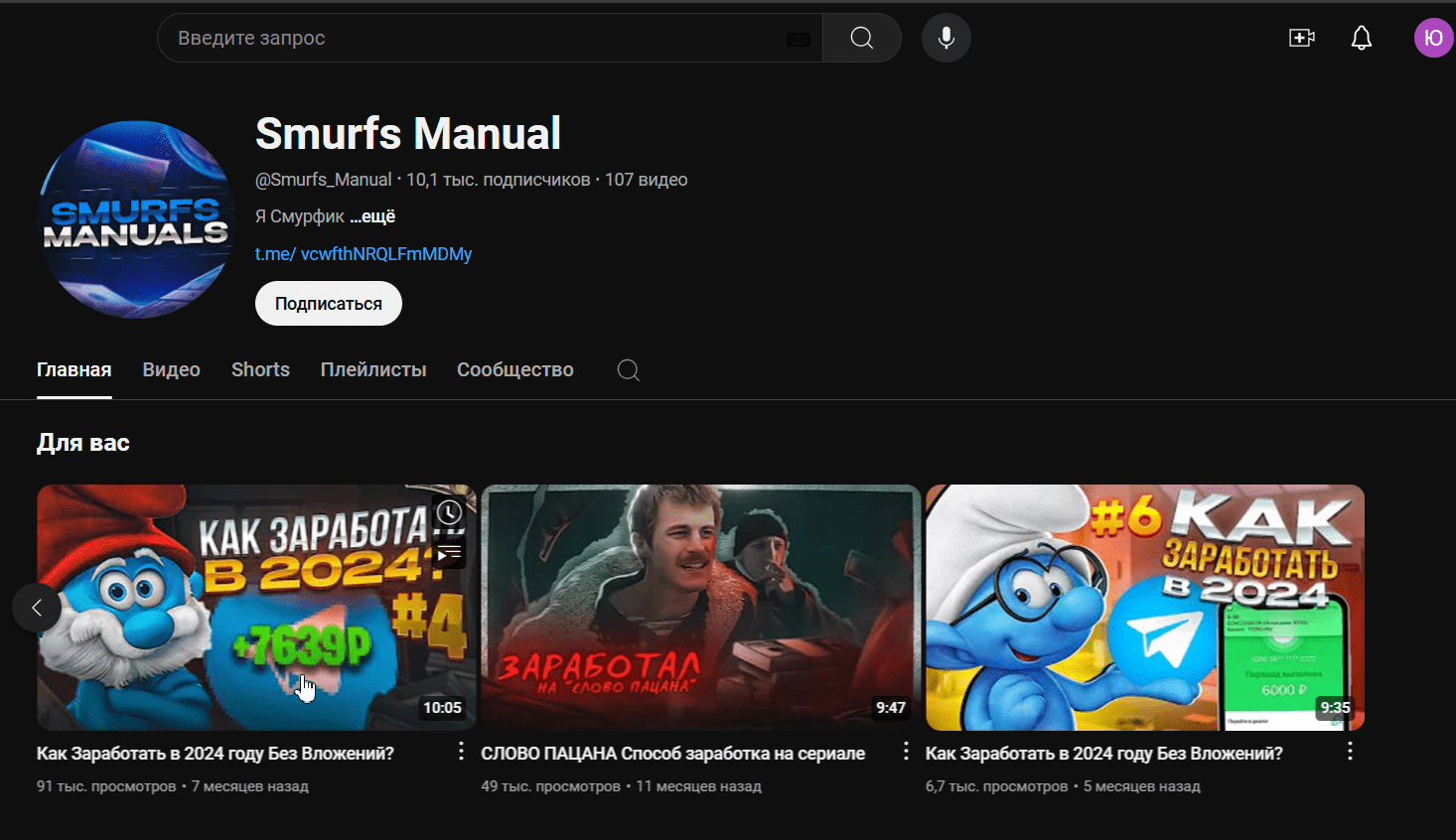Open options for 6,7 тыс. просмотров video
Viewport: 1456px width, 840px height.
click(1350, 752)
